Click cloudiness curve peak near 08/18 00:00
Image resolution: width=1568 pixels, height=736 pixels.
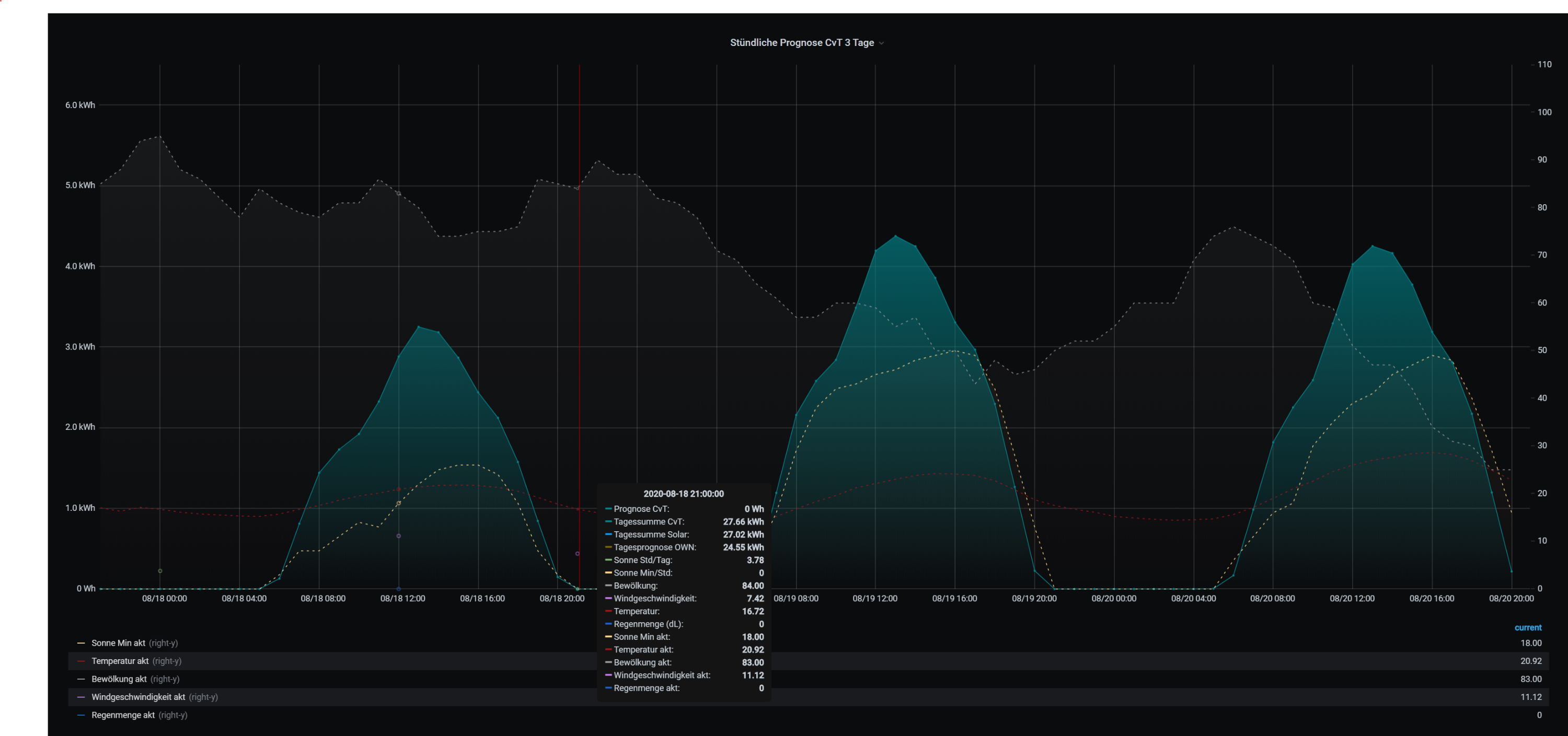click(x=159, y=137)
